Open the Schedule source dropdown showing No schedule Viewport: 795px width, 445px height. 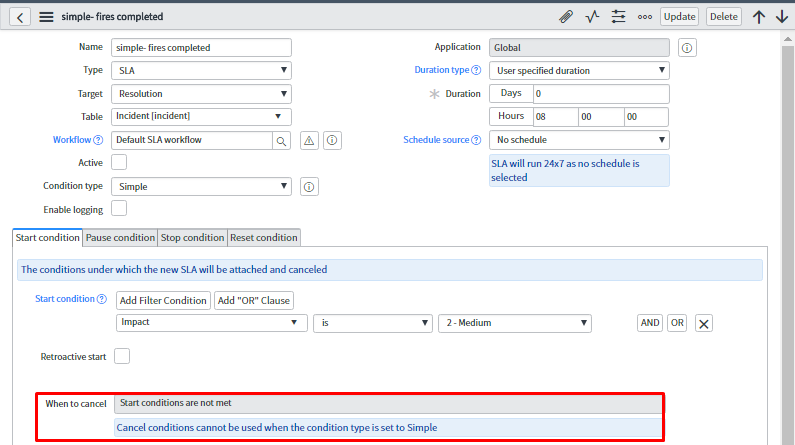[x=579, y=140]
